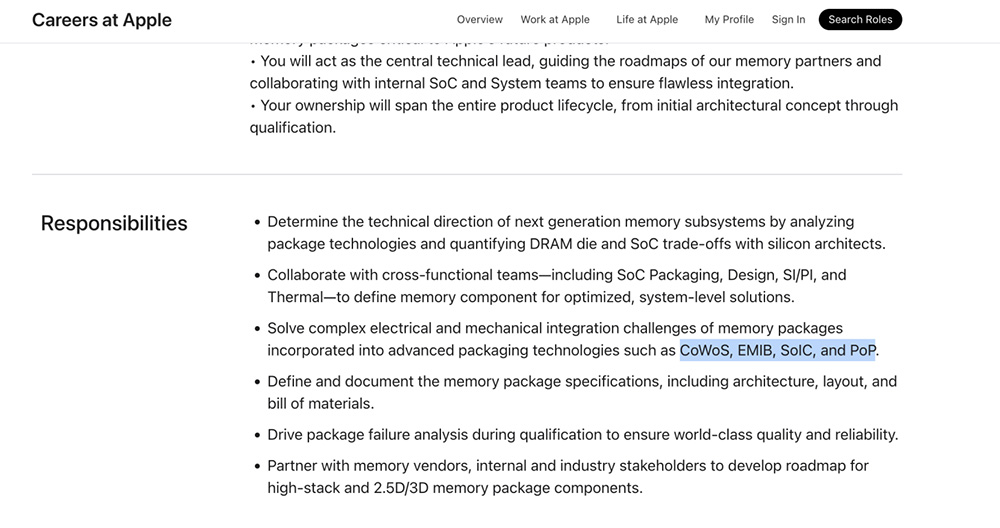Open the Careers at Apple home link

[102, 20]
